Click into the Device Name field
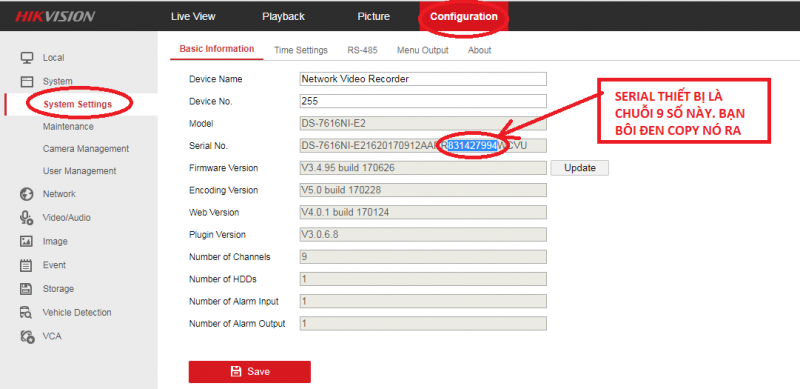The image size is (800, 389). click(423, 79)
